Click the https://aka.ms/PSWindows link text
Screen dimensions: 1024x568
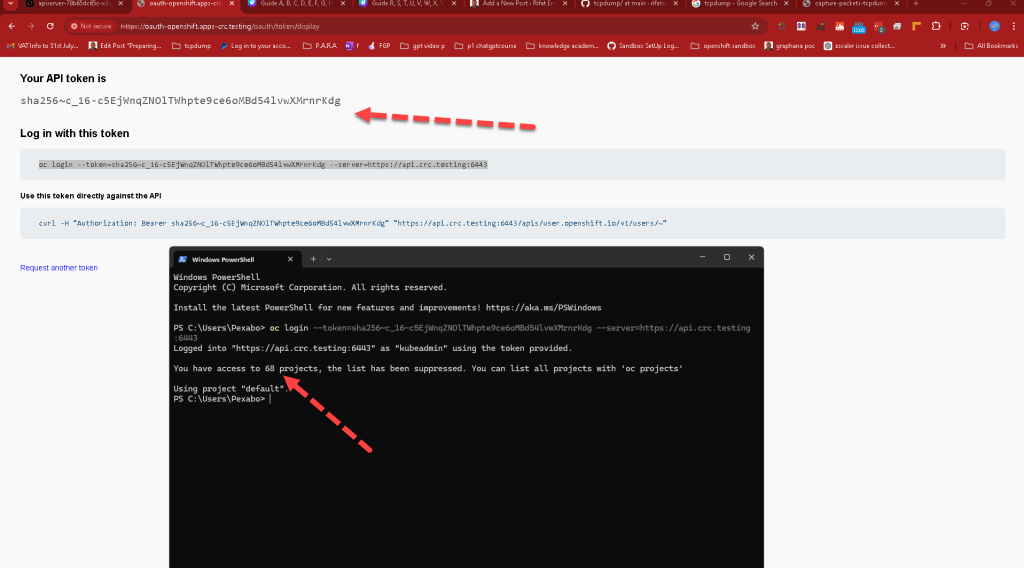pos(543,308)
